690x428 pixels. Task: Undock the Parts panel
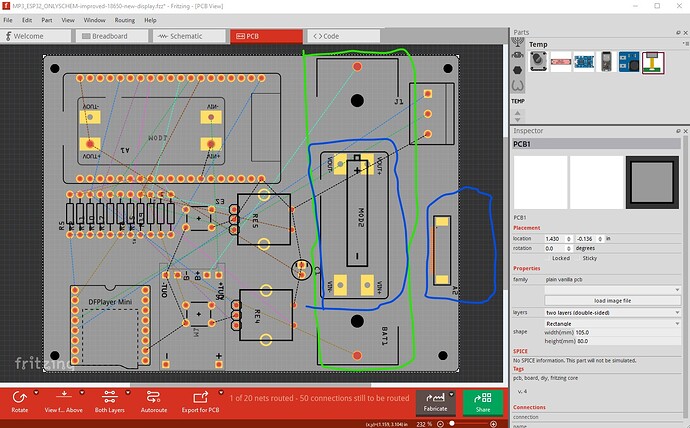[678, 33]
